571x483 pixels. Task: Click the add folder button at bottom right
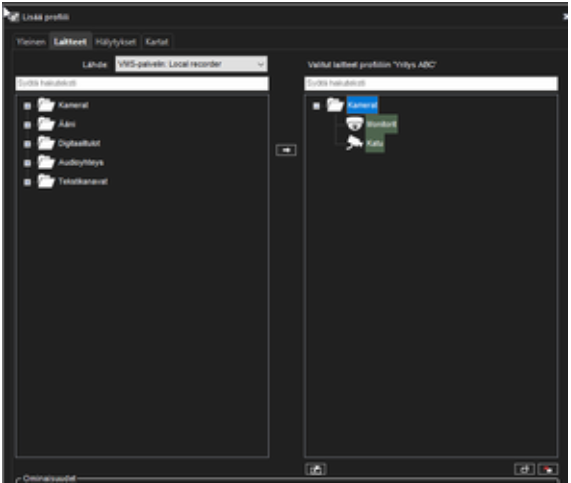click(x=524, y=469)
